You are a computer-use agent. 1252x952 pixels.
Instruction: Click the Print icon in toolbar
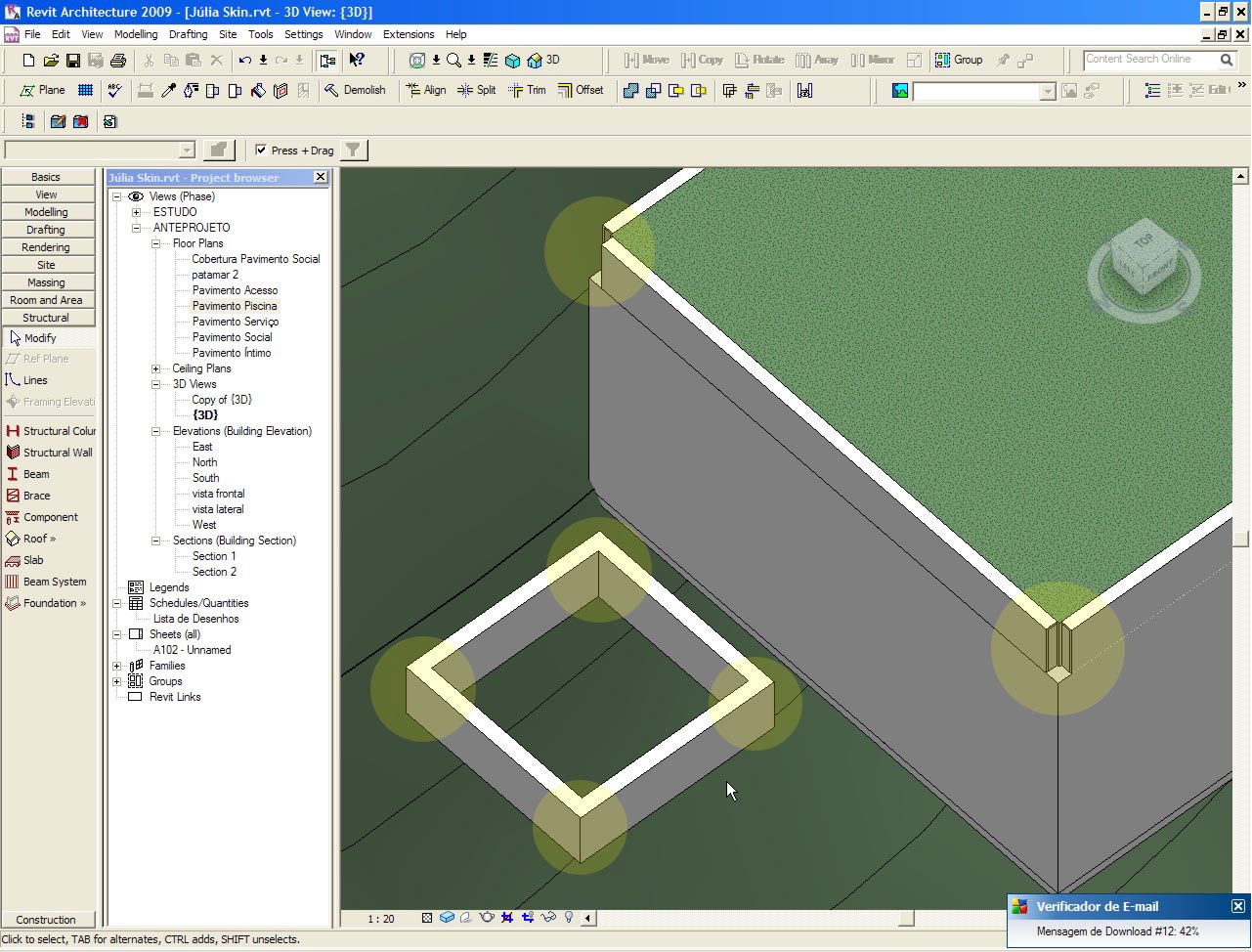click(118, 61)
